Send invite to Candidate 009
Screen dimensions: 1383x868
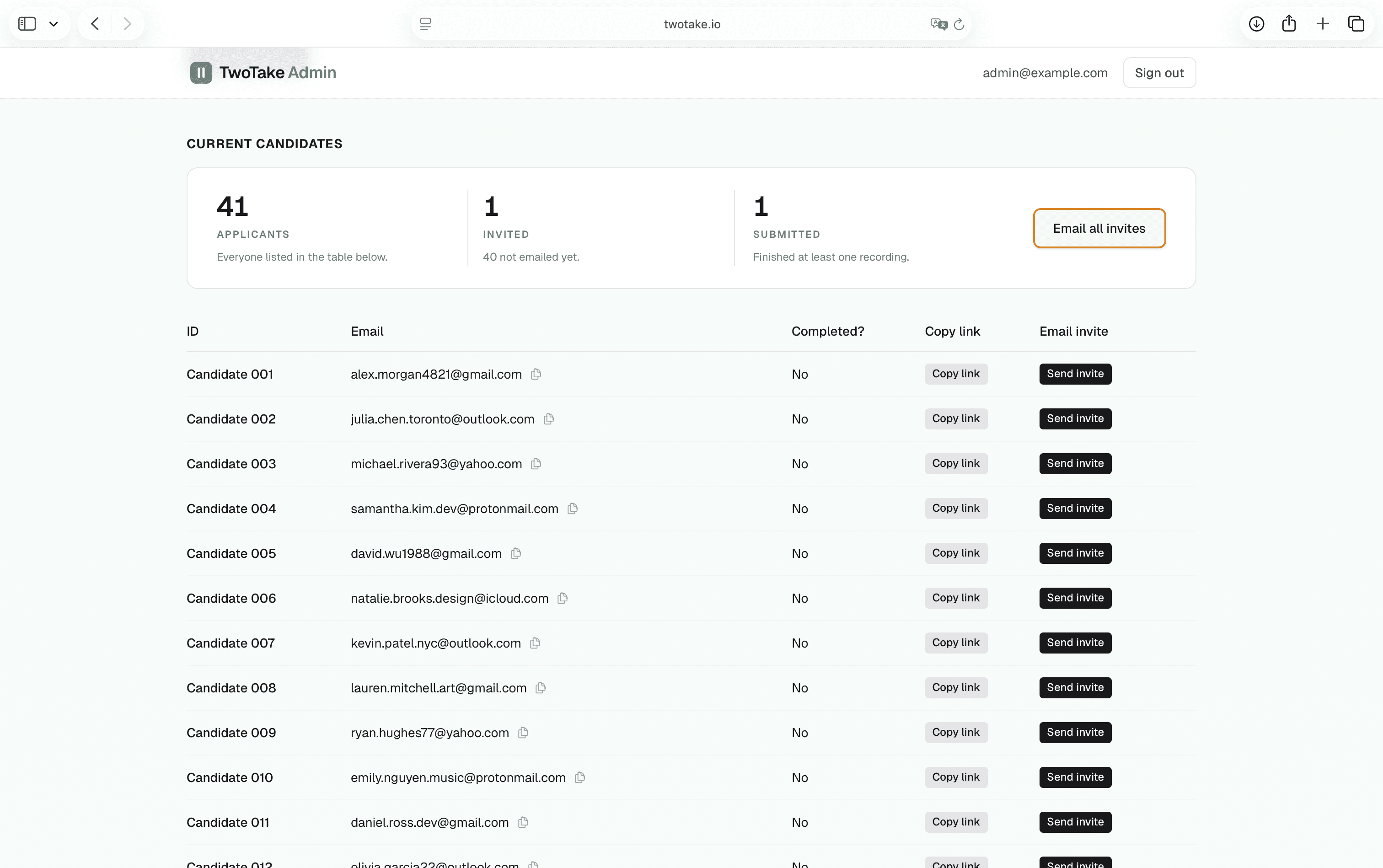[1075, 732]
